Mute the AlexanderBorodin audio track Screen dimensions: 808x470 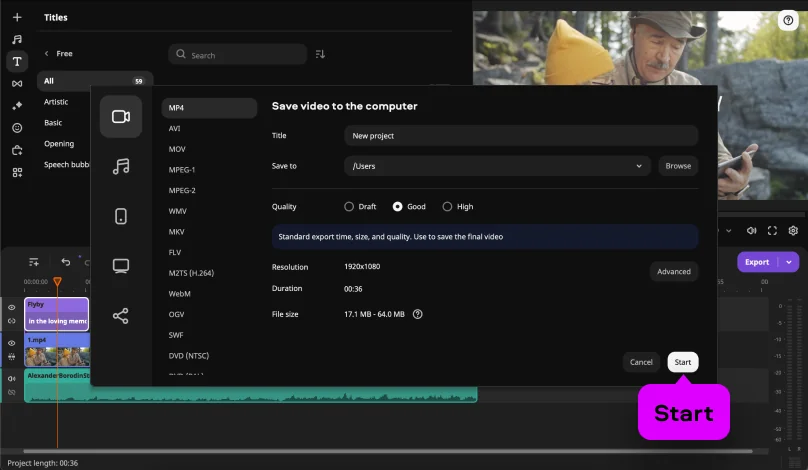tap(11, 378)
